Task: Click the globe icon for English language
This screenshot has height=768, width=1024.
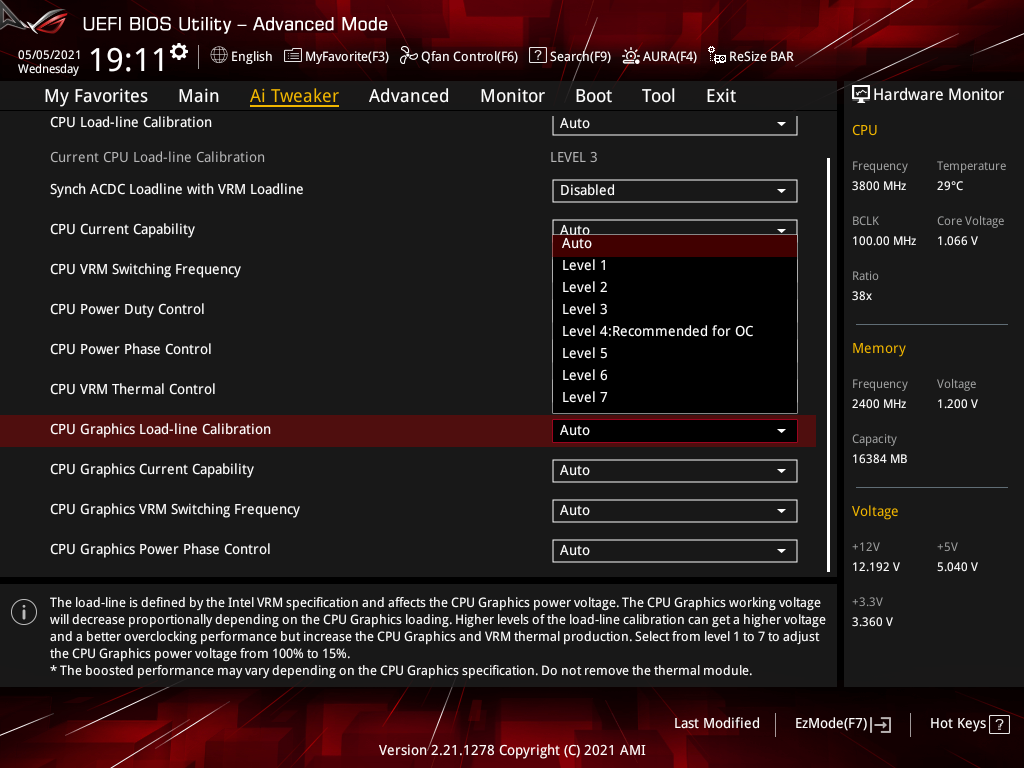Action: [219, 56]
